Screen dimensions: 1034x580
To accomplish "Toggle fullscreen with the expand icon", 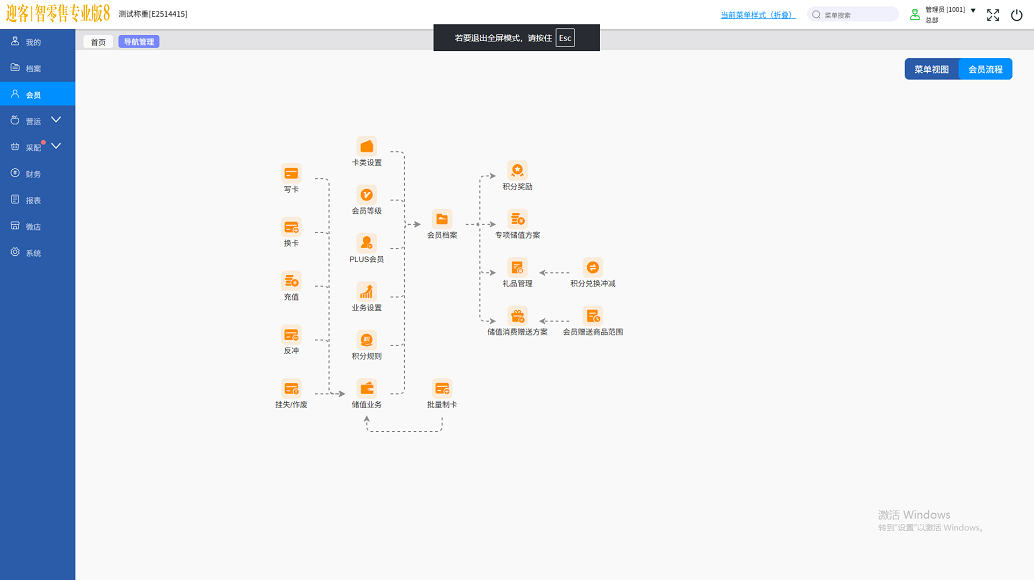I will (993, 15).
